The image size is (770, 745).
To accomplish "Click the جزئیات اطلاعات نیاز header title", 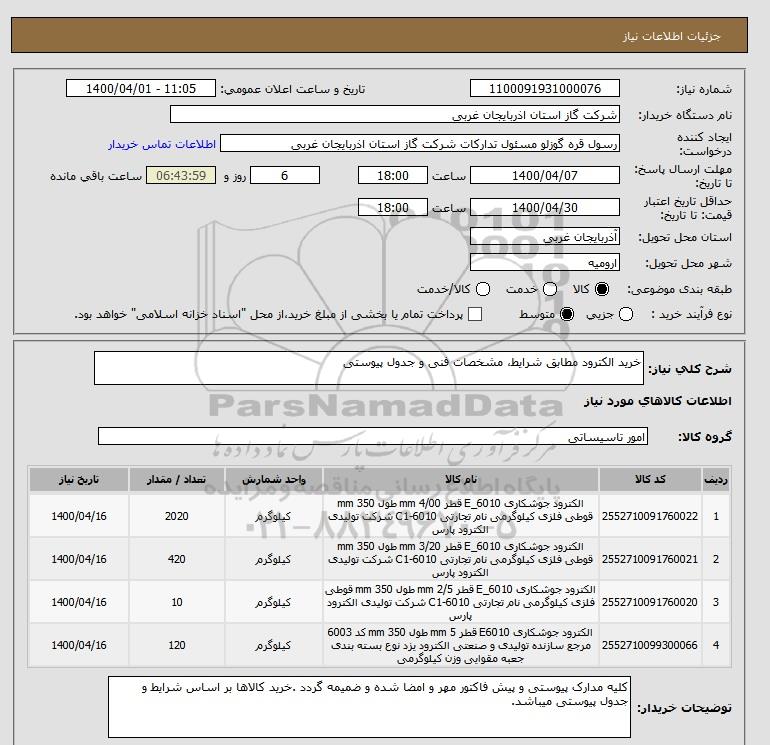I will click(671, 36).
